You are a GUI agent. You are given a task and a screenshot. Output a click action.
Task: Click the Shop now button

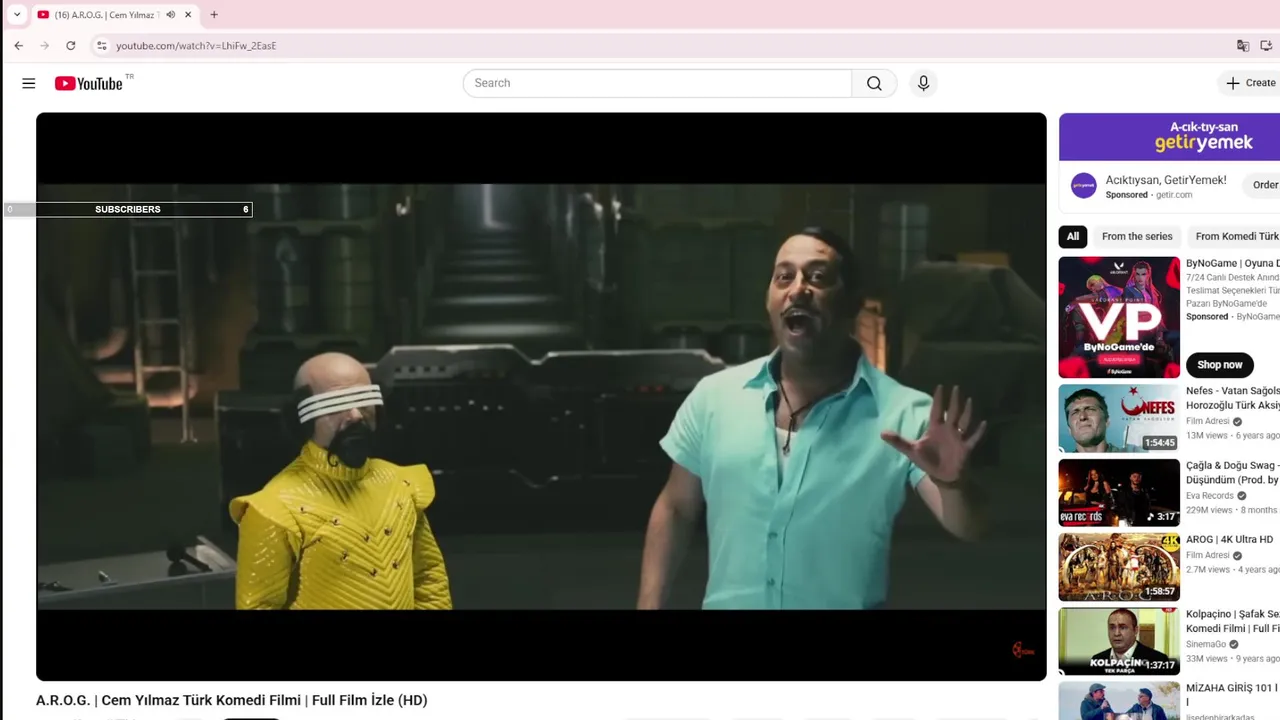click(x=1219, y=365)
